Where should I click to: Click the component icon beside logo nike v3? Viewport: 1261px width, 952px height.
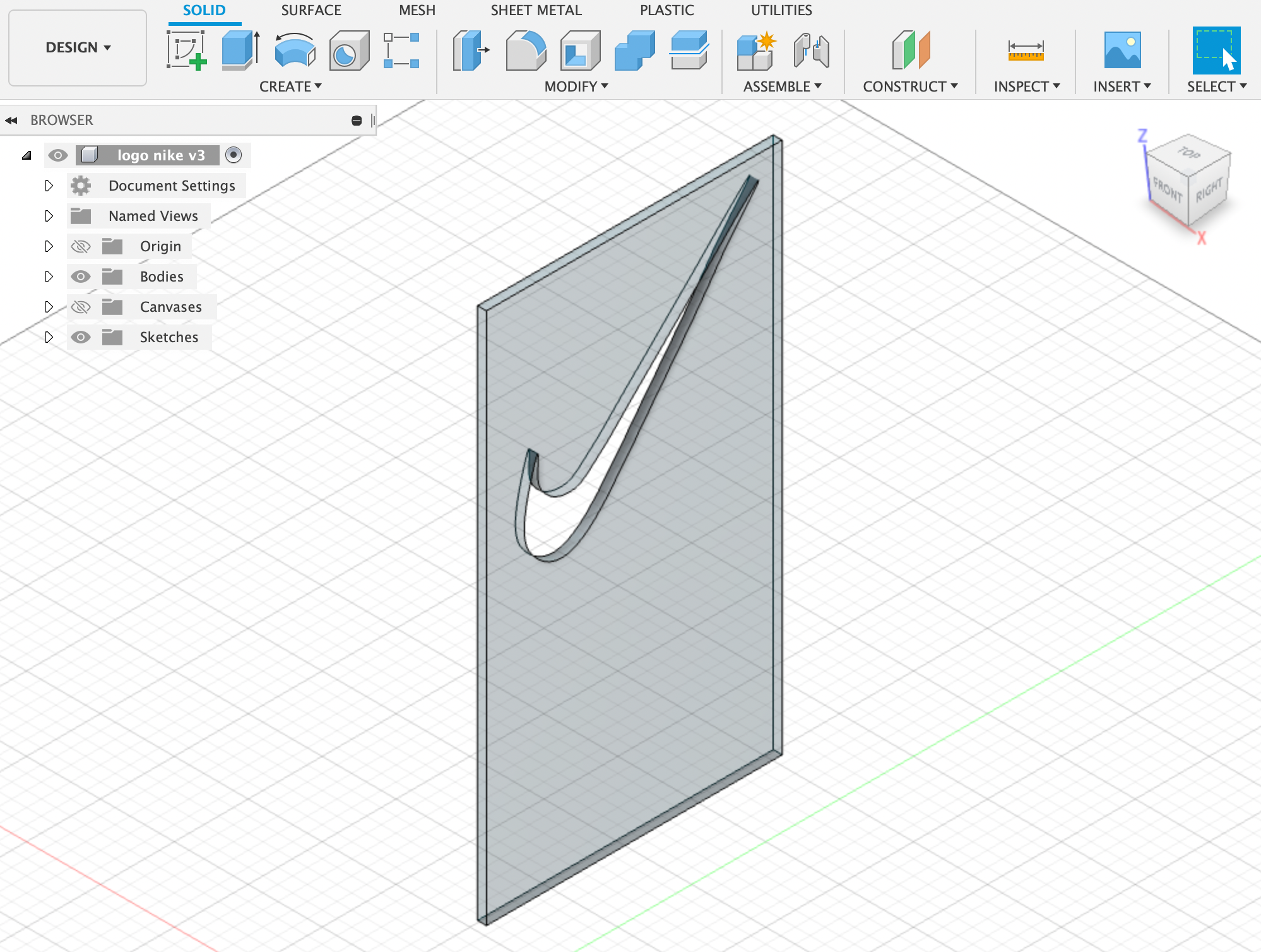click(90, 155)
